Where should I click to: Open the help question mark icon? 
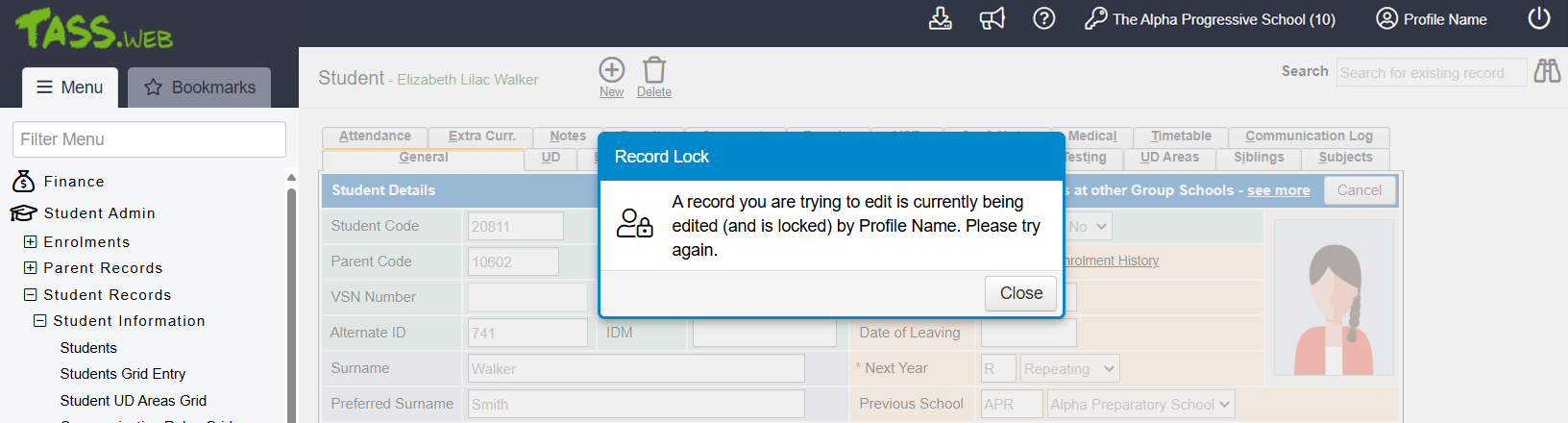click(1043, 19)
